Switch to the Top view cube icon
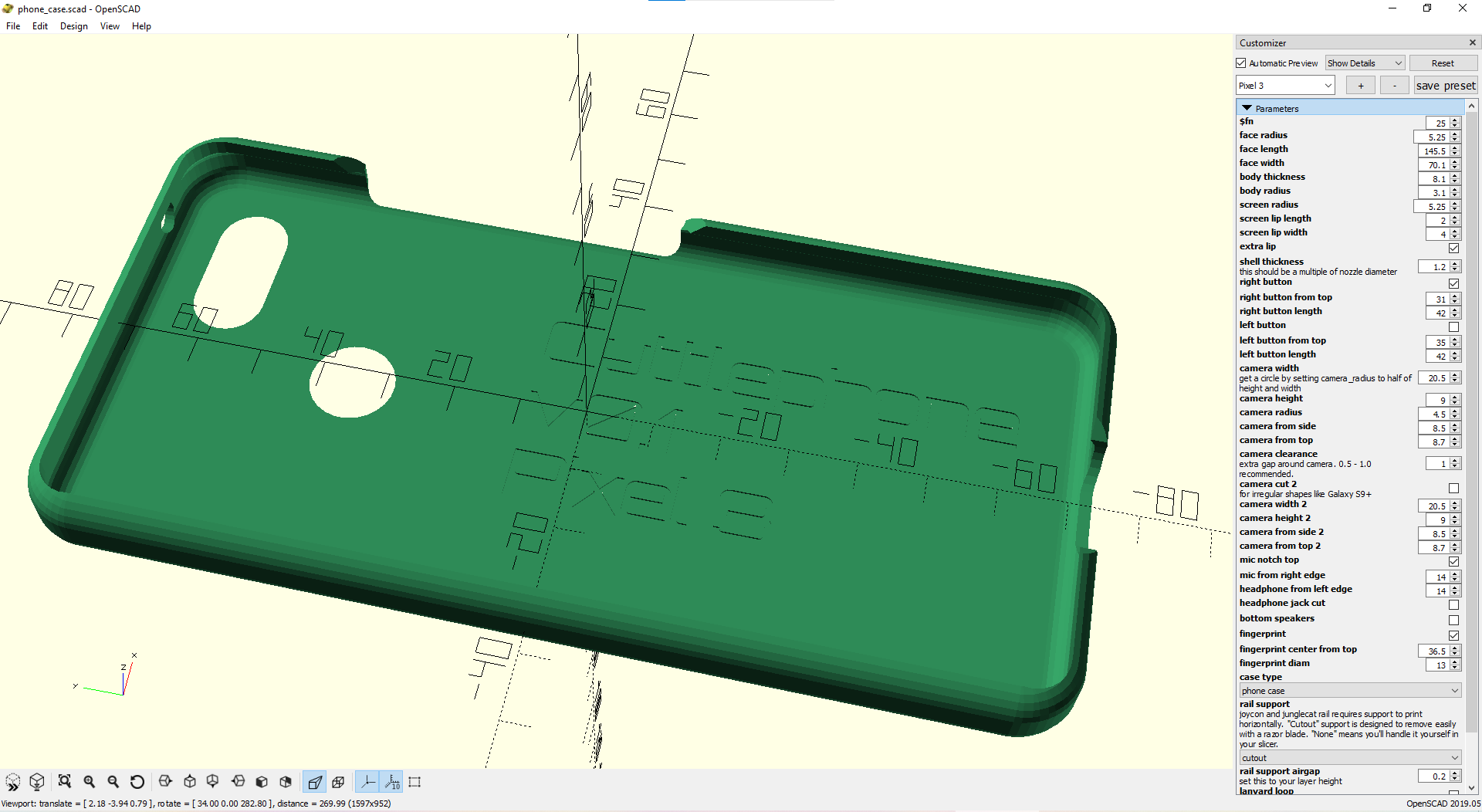1482x812 pixels. click(x=190, y=782)
